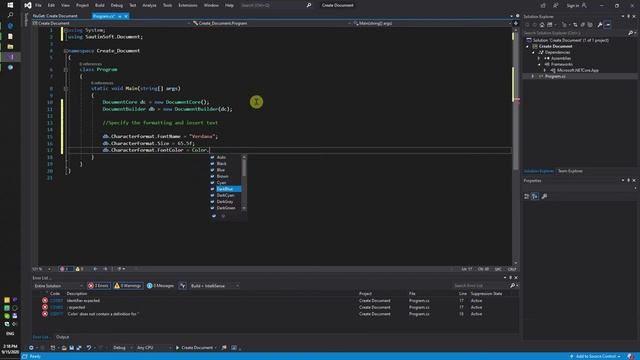
Task: Click the Solution Explorer Properties wrench icon
Action: pos(600,25)
